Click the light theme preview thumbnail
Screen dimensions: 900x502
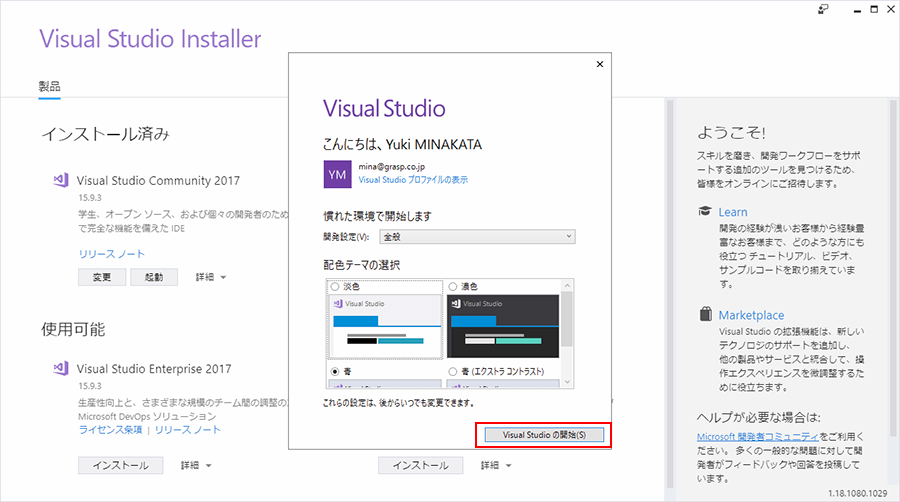[x=386, y=326]
